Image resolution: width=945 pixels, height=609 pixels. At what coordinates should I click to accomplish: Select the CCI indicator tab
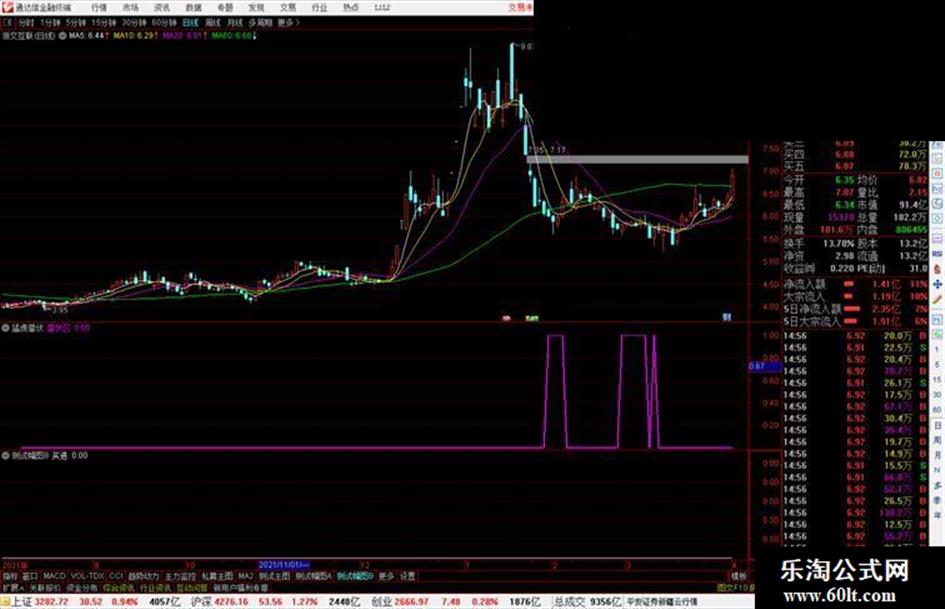pos(116,576)
